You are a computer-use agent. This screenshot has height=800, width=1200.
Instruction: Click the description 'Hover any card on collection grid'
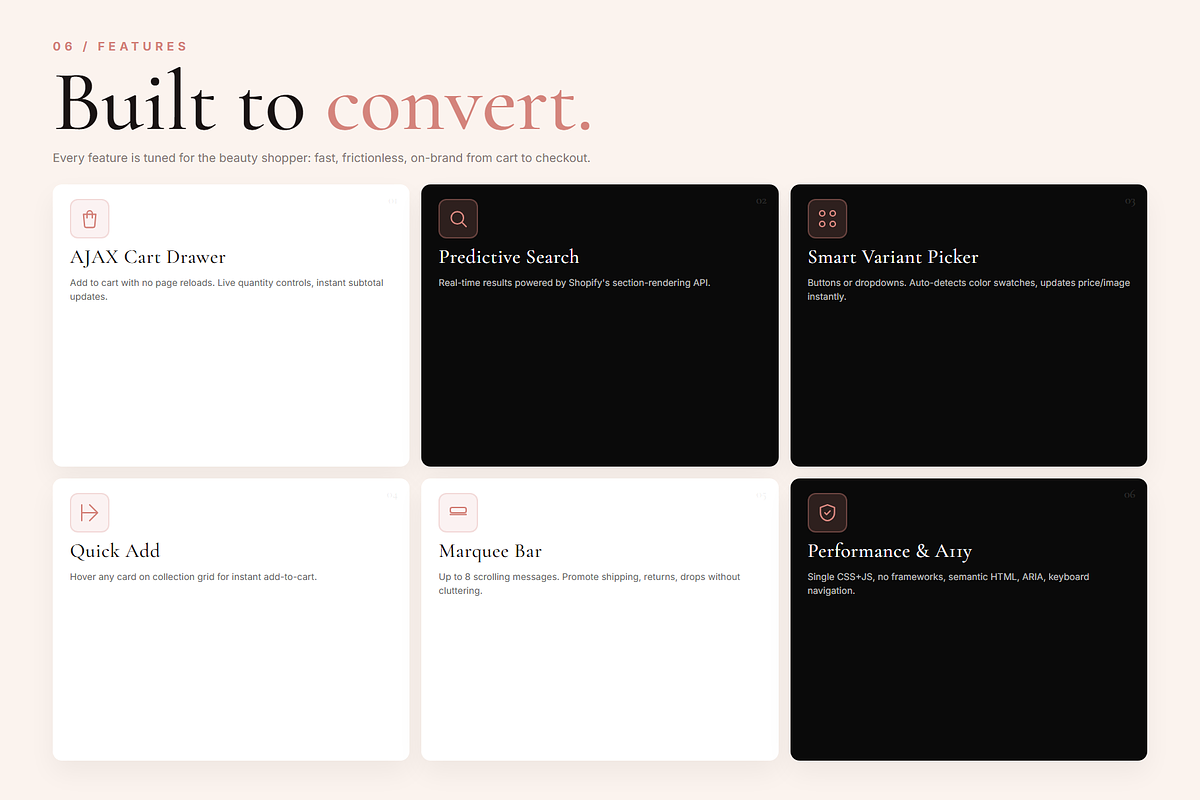coord(193,577)
